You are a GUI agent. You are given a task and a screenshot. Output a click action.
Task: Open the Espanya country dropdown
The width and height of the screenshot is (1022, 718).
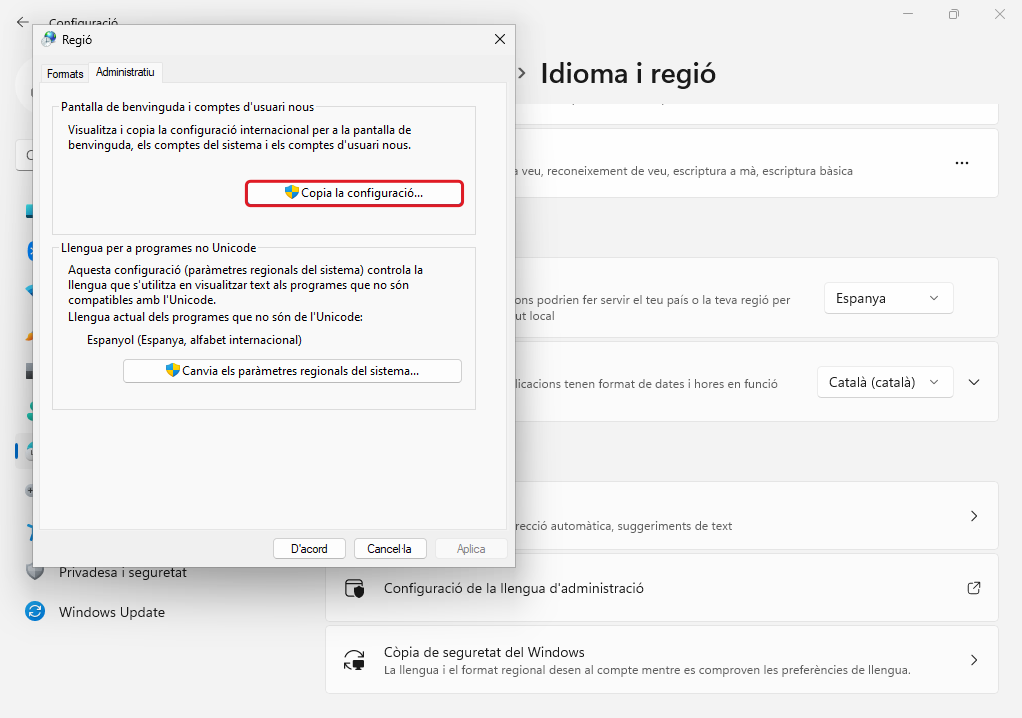coord(888,298)
